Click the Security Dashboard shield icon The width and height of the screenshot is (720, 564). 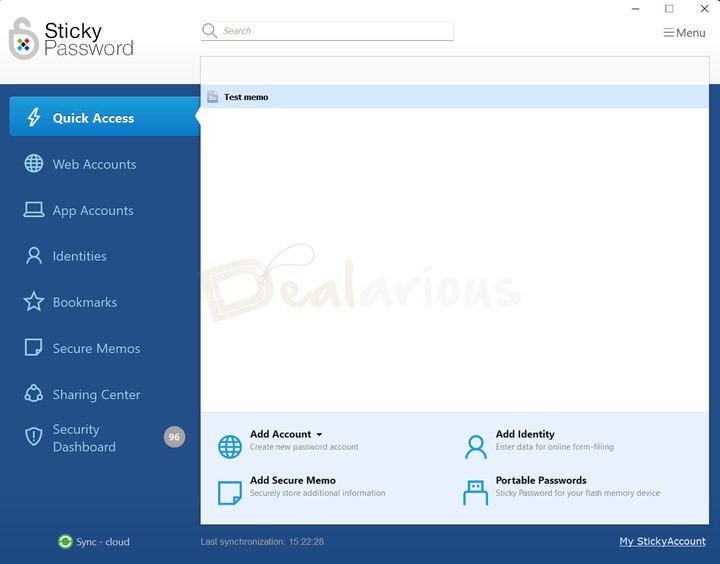click(x=34, y=437)
